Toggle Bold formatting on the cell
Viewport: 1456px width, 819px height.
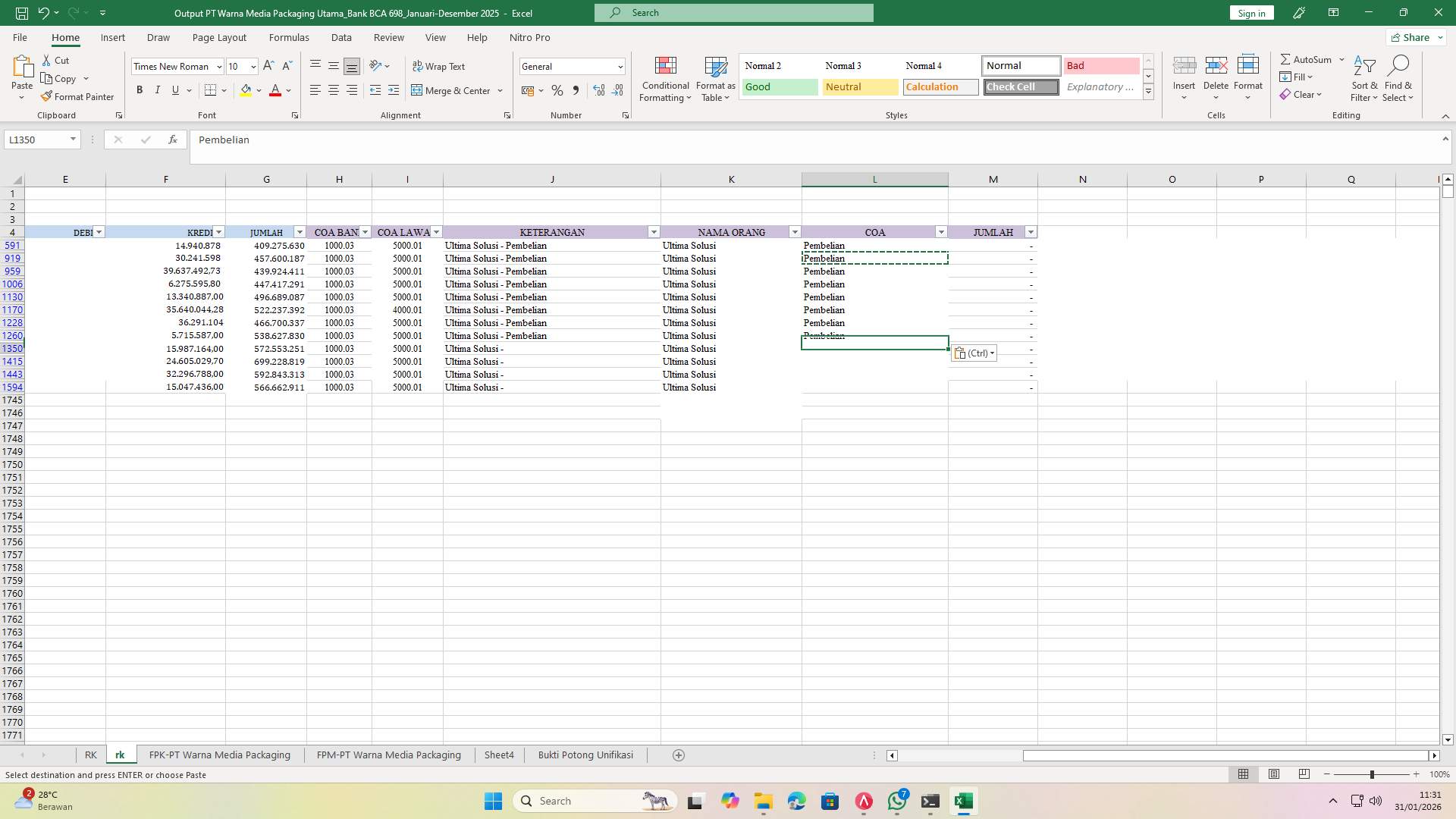(140, 90)
